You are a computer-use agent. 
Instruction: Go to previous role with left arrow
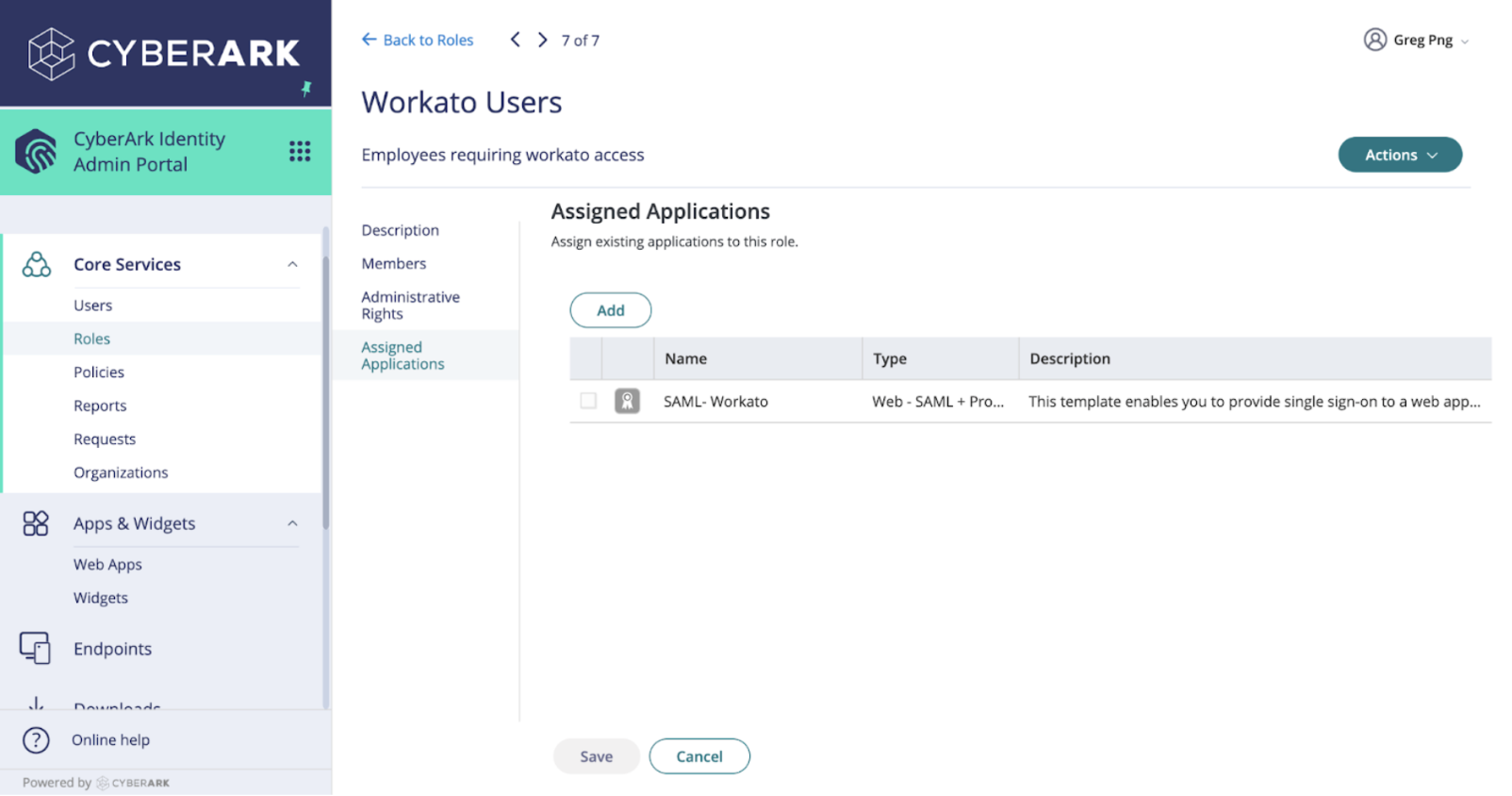515,40
